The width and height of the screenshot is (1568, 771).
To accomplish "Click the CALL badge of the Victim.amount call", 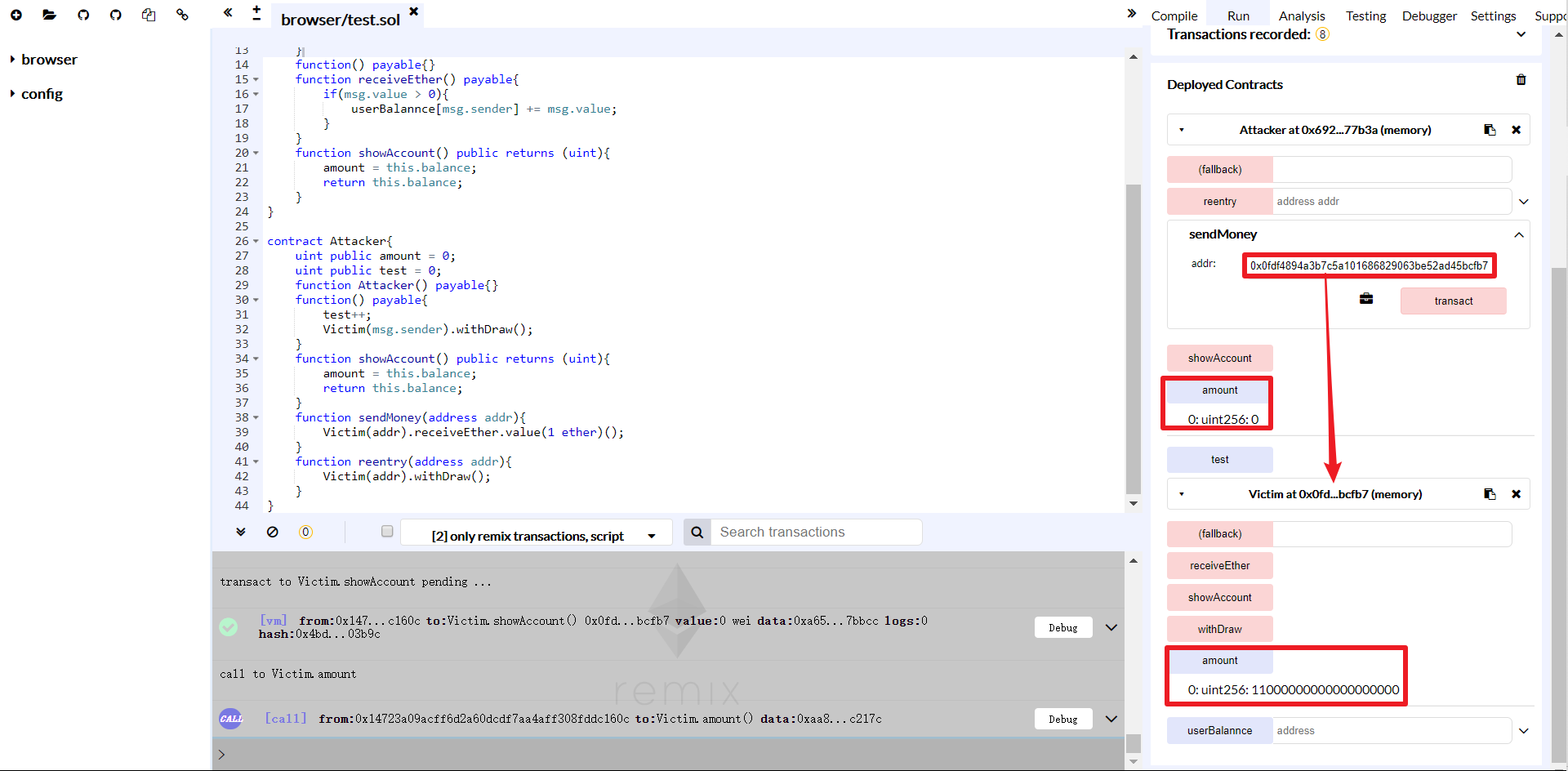I will click(231, 719).
